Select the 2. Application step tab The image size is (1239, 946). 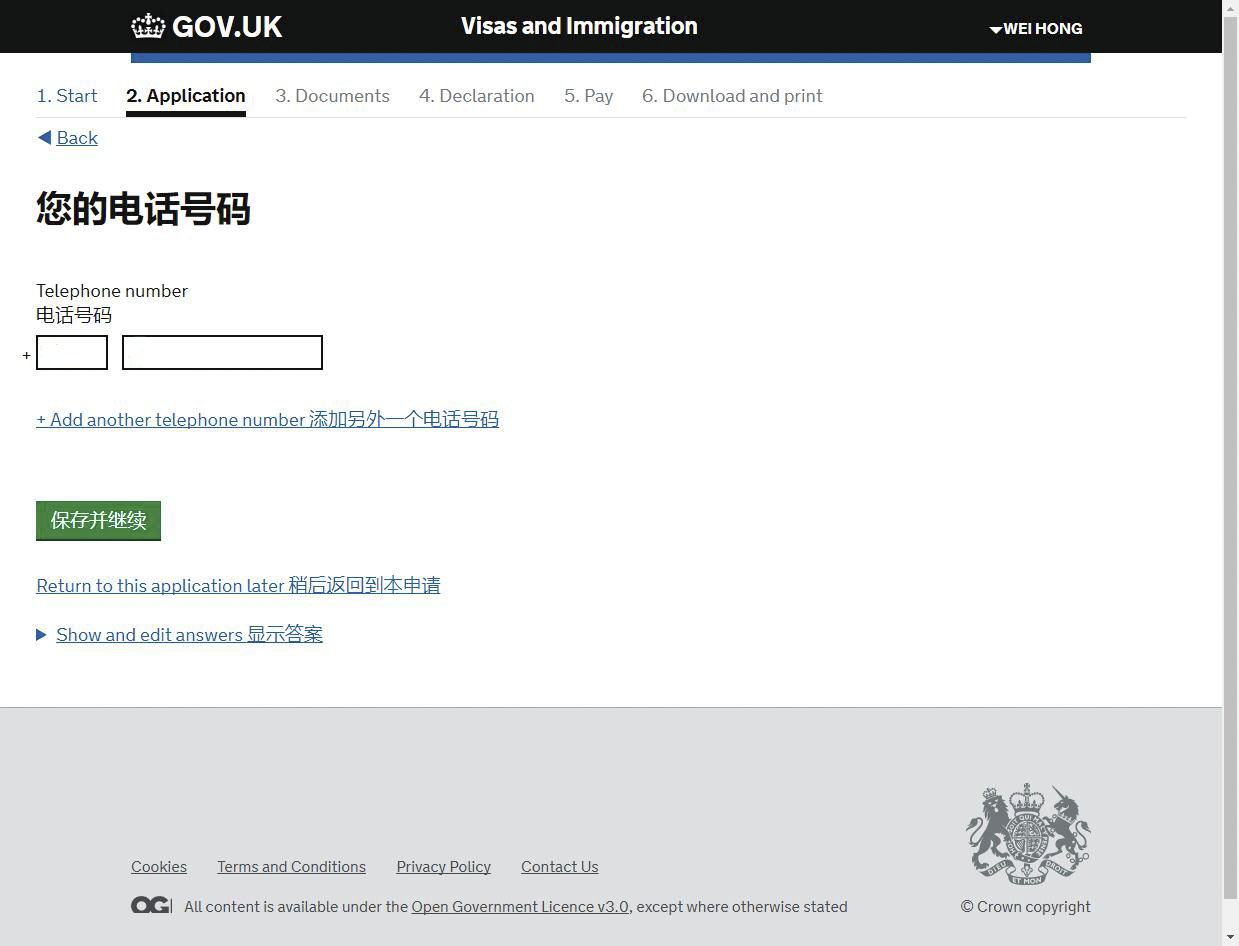point(186,96)
